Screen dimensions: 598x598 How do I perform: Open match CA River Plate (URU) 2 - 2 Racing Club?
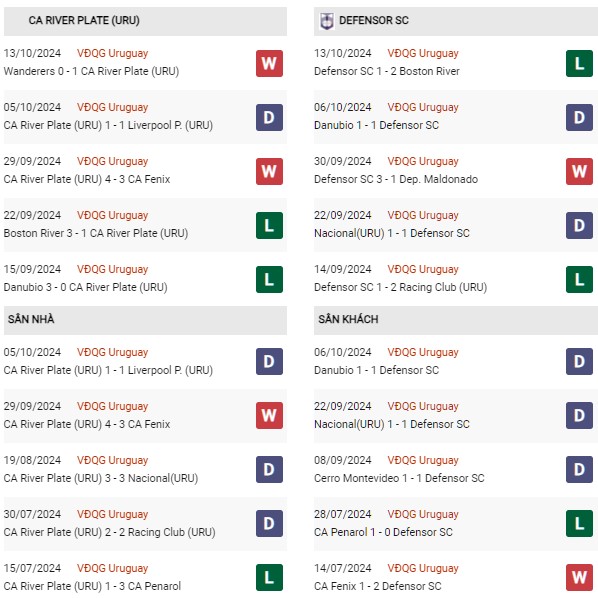point(109,532)
